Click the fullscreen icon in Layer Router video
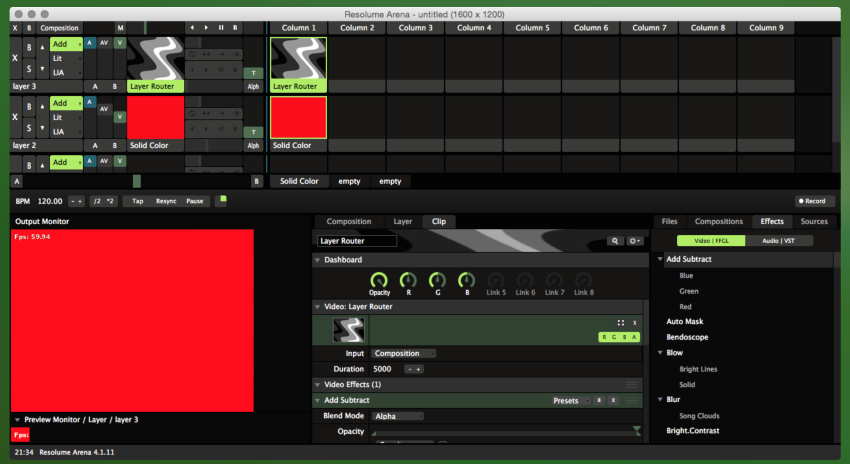 (x=620, y=322)
